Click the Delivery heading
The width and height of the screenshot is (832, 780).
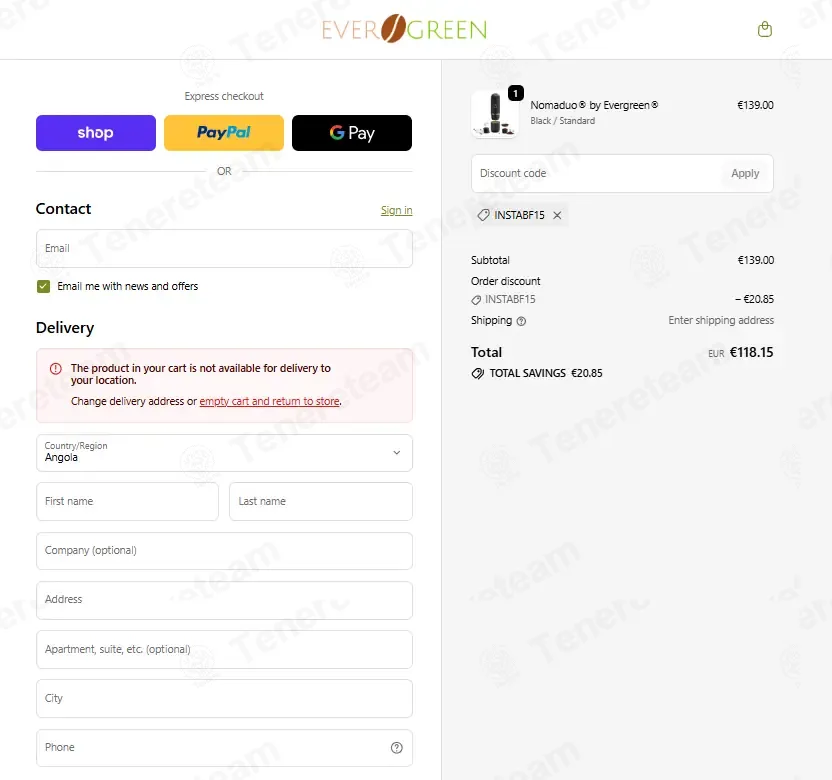pos(65,328)
